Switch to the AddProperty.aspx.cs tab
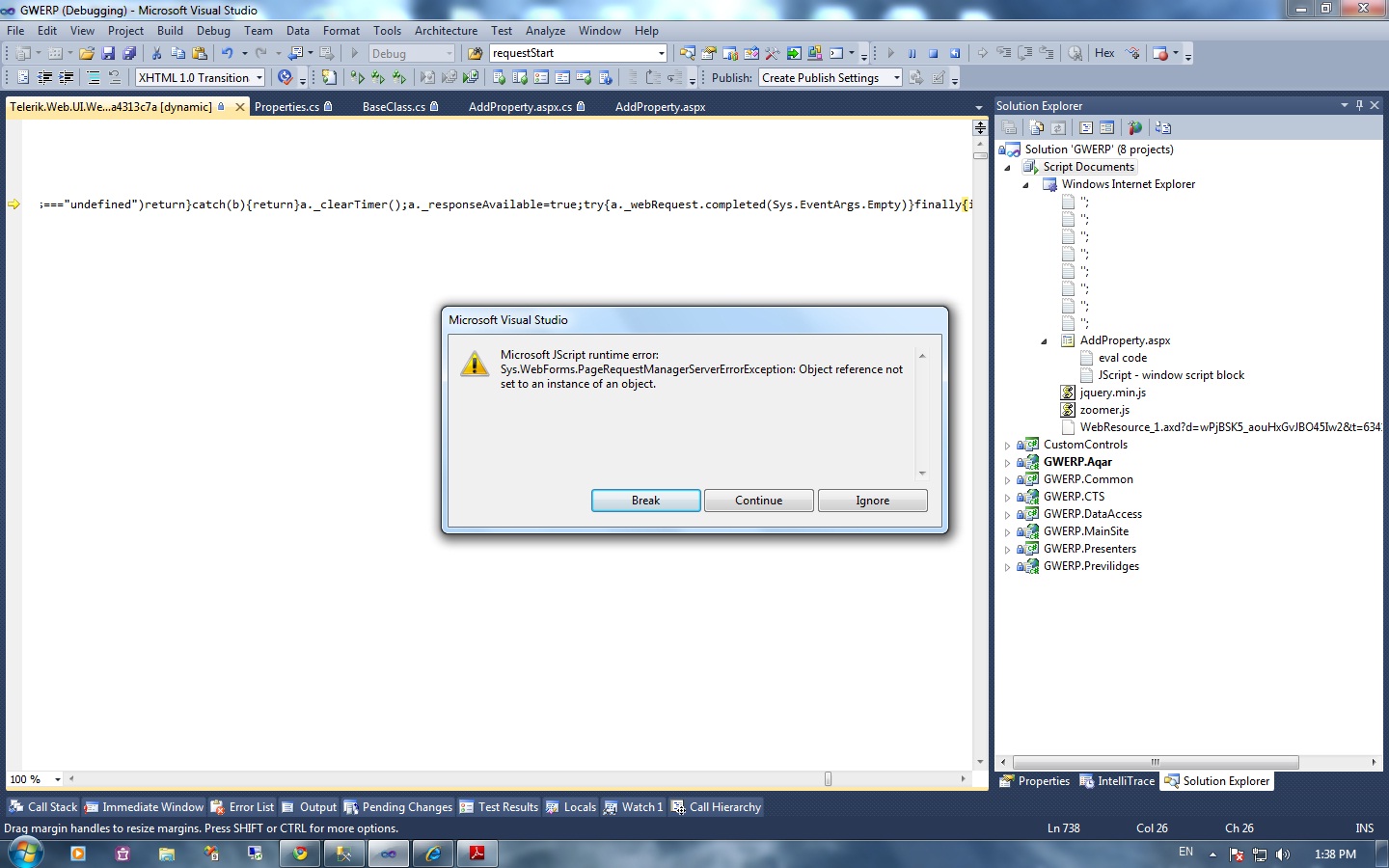 click(x=527, y=107)
